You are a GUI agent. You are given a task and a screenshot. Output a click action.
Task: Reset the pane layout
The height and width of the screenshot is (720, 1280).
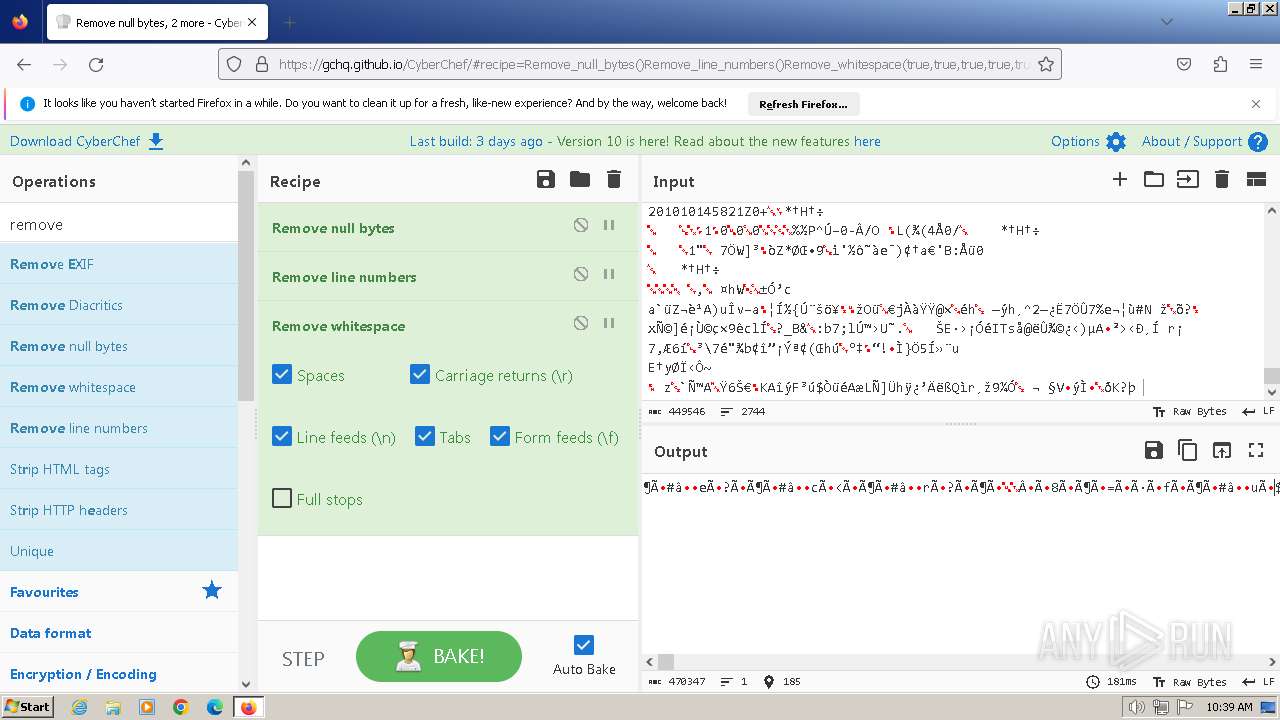point(1256,180)
